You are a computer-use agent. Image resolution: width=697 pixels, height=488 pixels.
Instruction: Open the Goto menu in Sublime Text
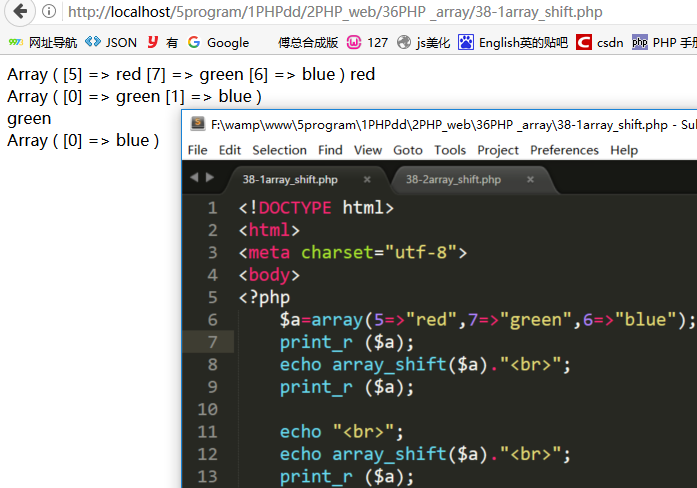tap(408, 150)
